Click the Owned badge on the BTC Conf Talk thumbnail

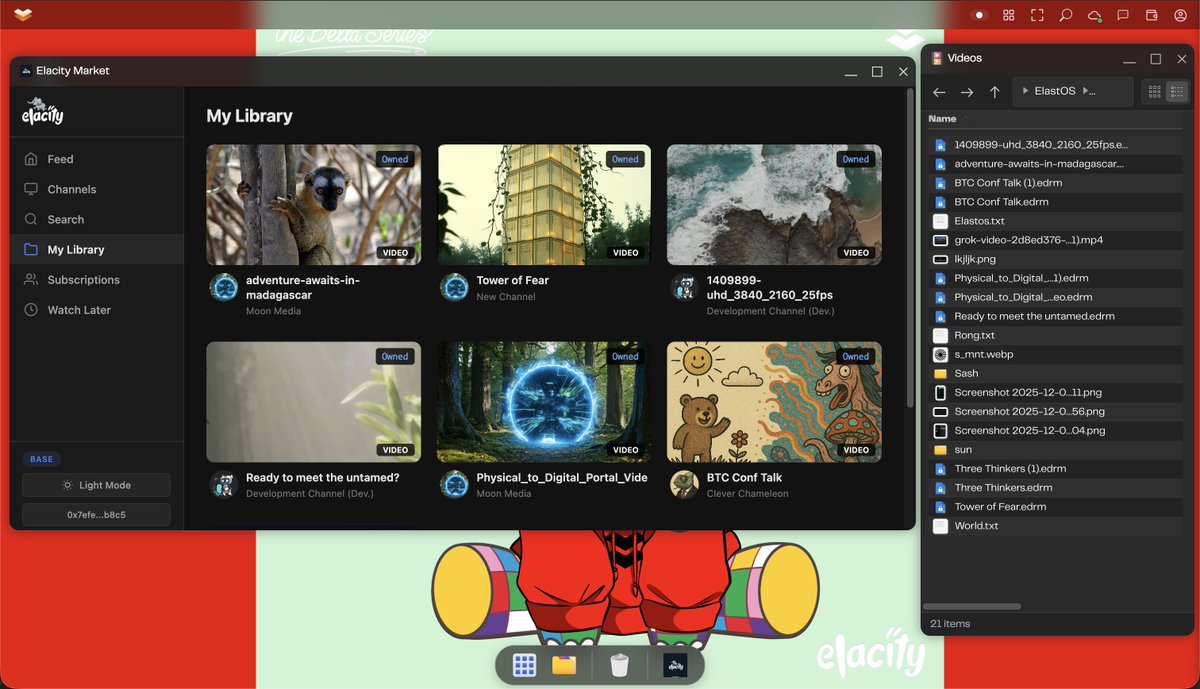pos(856,356)
